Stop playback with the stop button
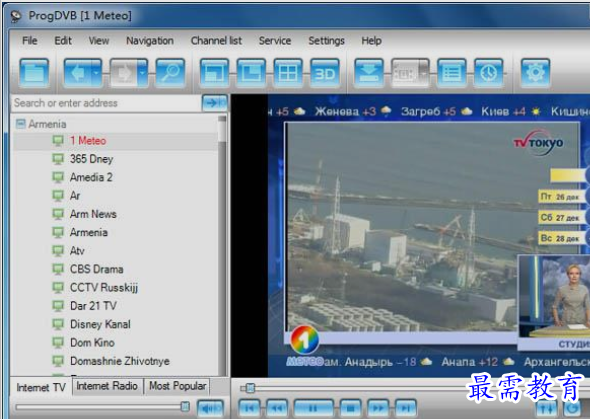The width and height of the screenshot is (590, 419). click(x=350, y=408)
